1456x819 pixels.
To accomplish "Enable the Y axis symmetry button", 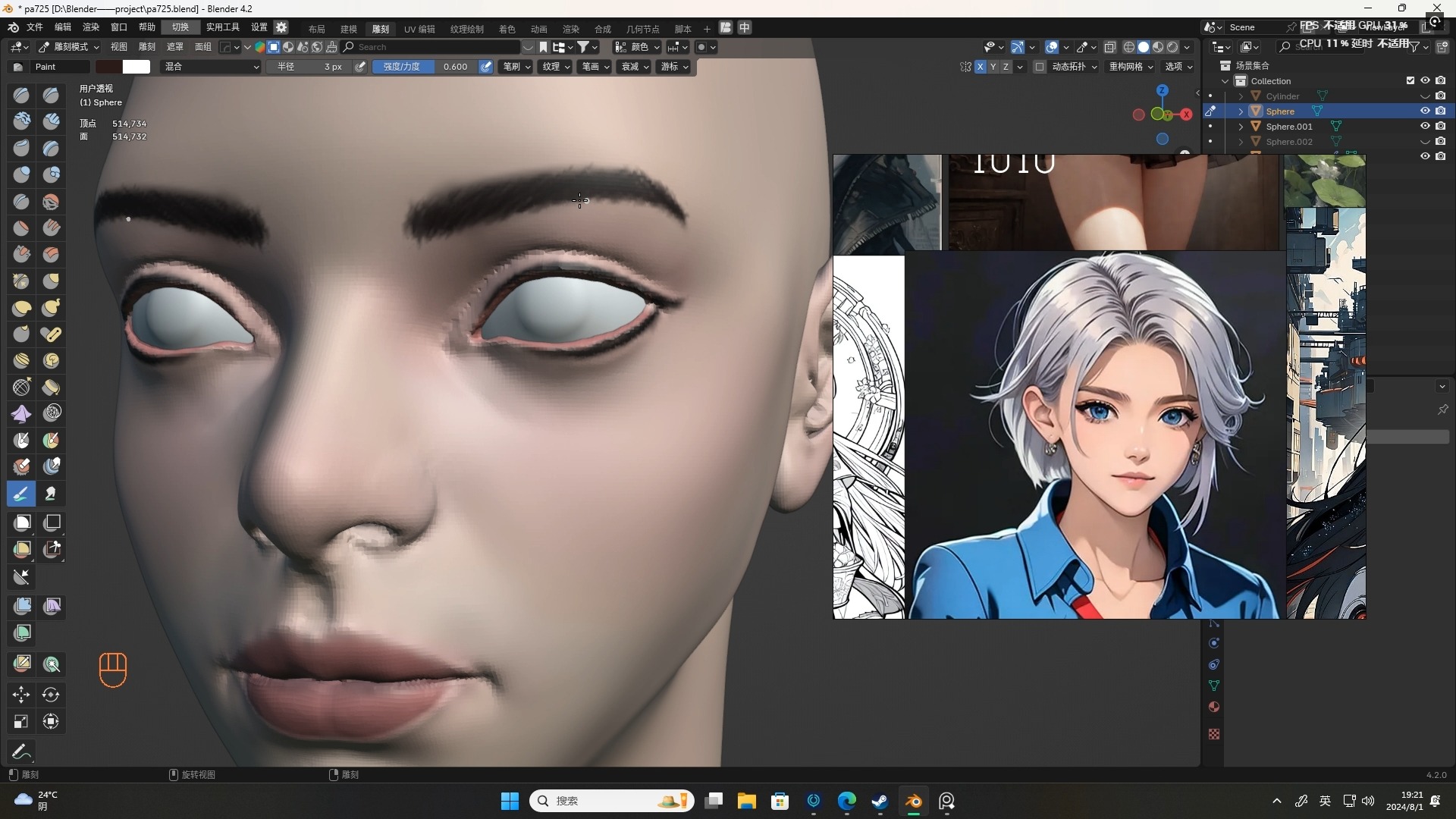I will tap(993, 67).
